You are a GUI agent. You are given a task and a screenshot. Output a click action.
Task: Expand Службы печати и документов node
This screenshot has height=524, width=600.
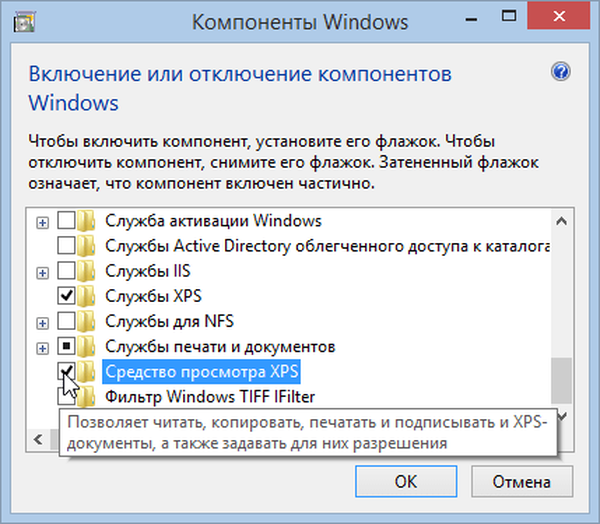42,347
